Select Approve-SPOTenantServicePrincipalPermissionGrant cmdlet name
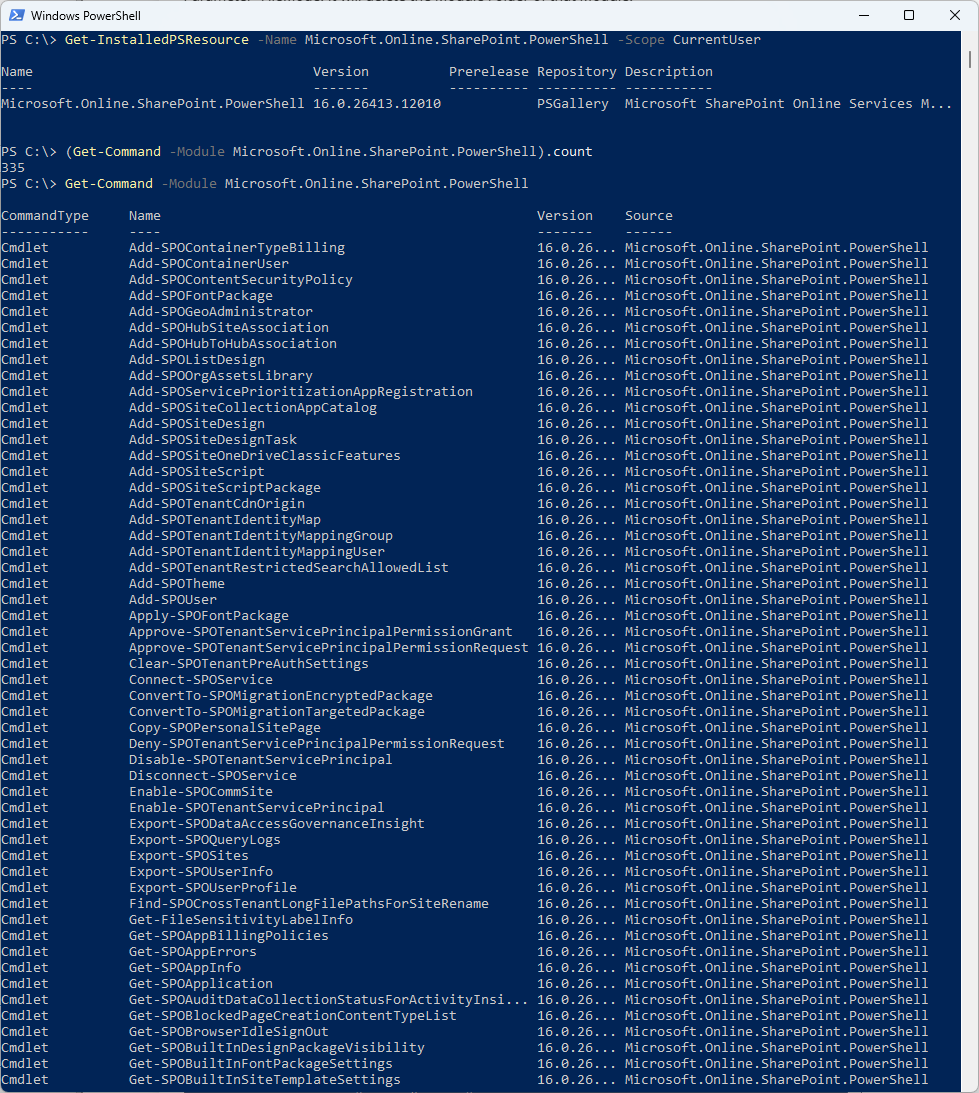The height and width of the screenshot is (1093, 979). click(x=321, y=632)
